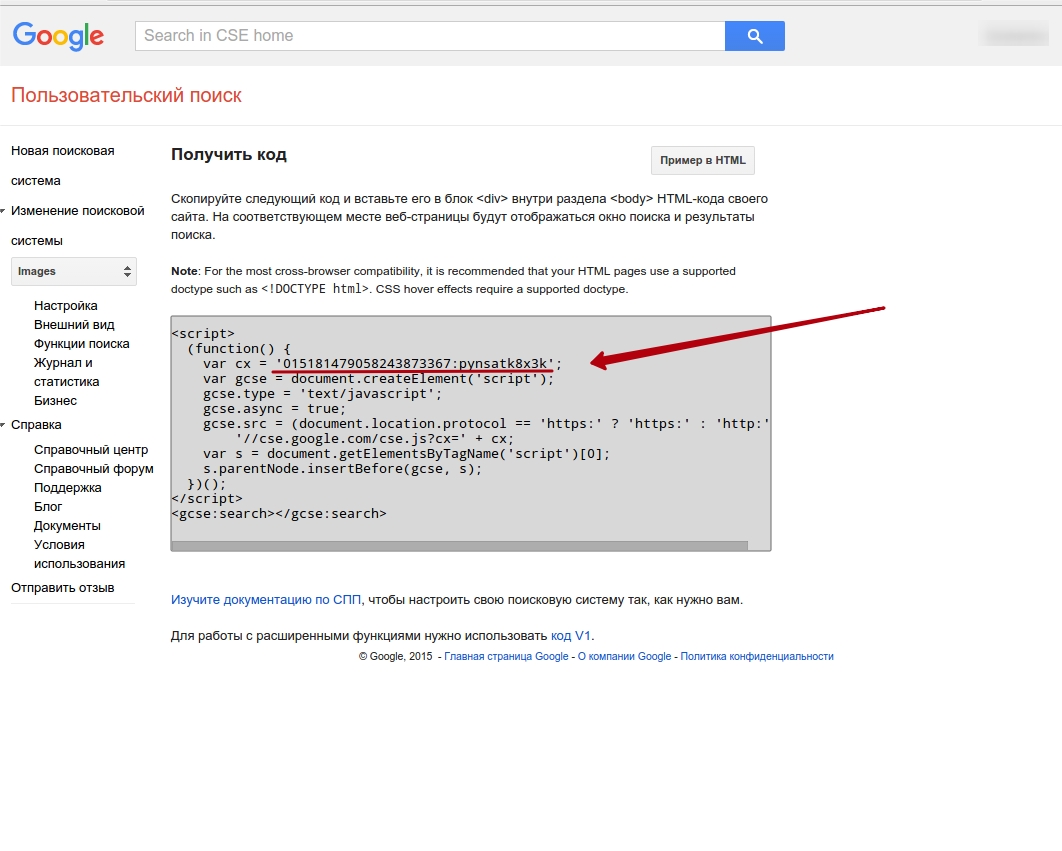Click Отправить отзыв in sidebar
This screenshot has height=851, width=1062.
pos(62,587)
